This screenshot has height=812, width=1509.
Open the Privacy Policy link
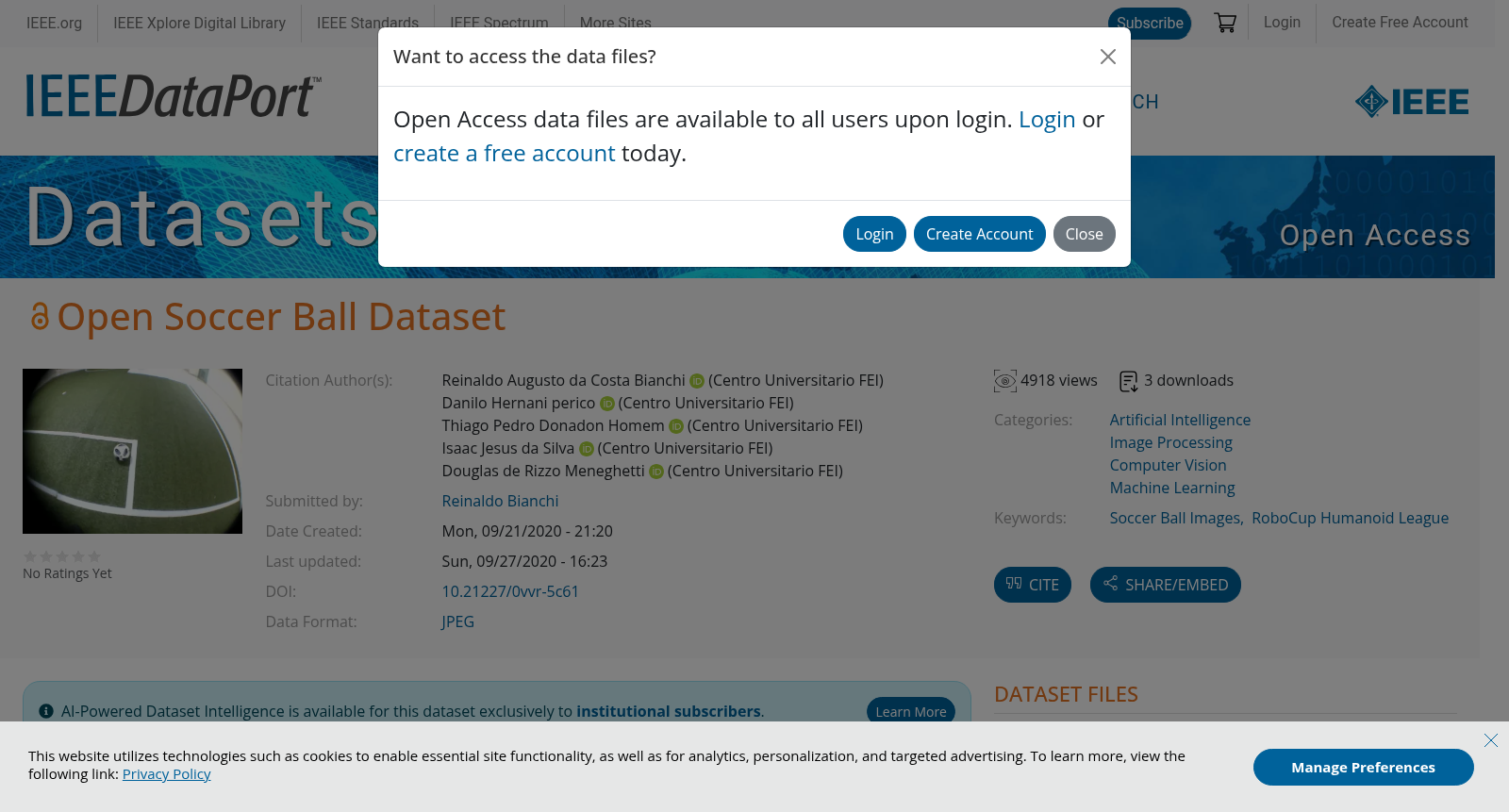[x=167, y=774]
